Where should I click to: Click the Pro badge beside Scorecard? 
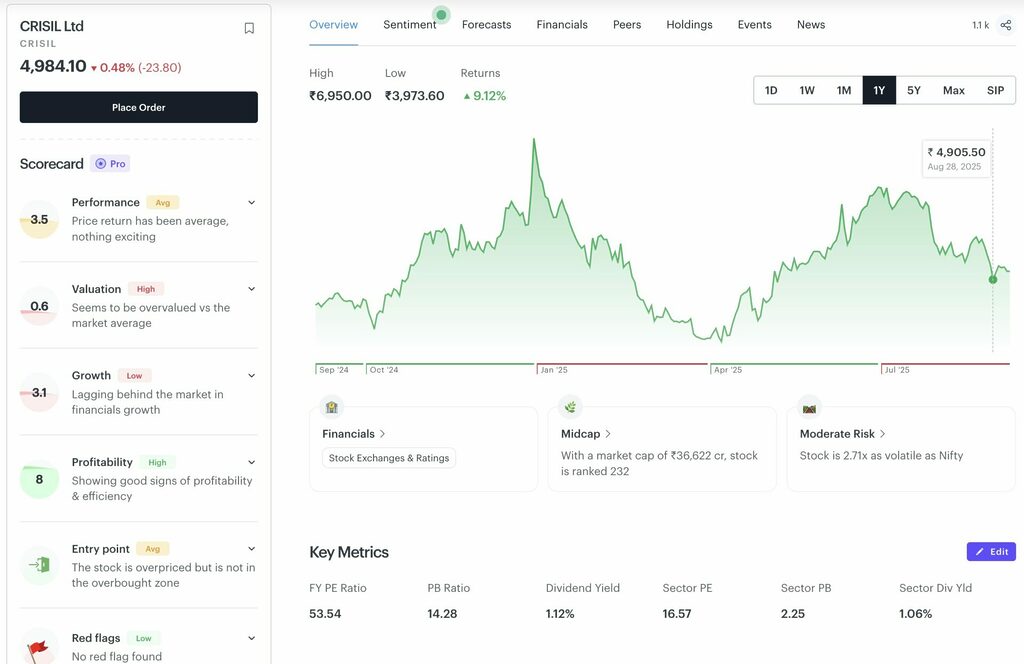110,164
